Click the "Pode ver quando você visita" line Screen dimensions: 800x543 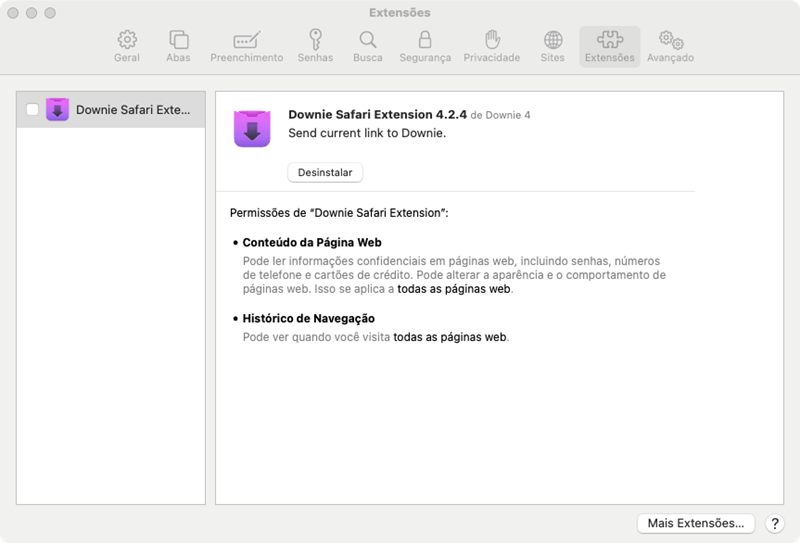376,337
